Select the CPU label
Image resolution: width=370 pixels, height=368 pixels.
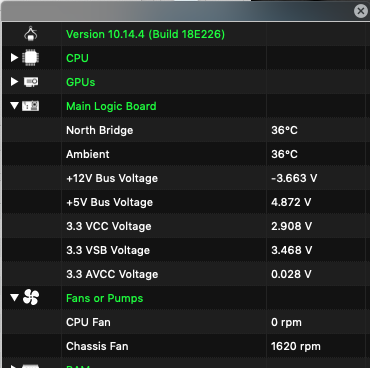77,58
